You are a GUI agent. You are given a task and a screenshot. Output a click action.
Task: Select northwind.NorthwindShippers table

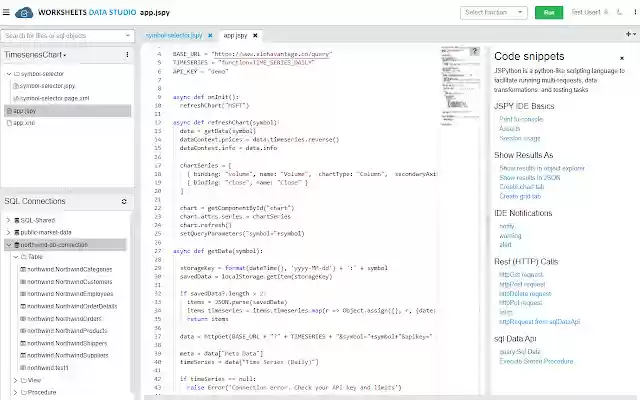64,344
